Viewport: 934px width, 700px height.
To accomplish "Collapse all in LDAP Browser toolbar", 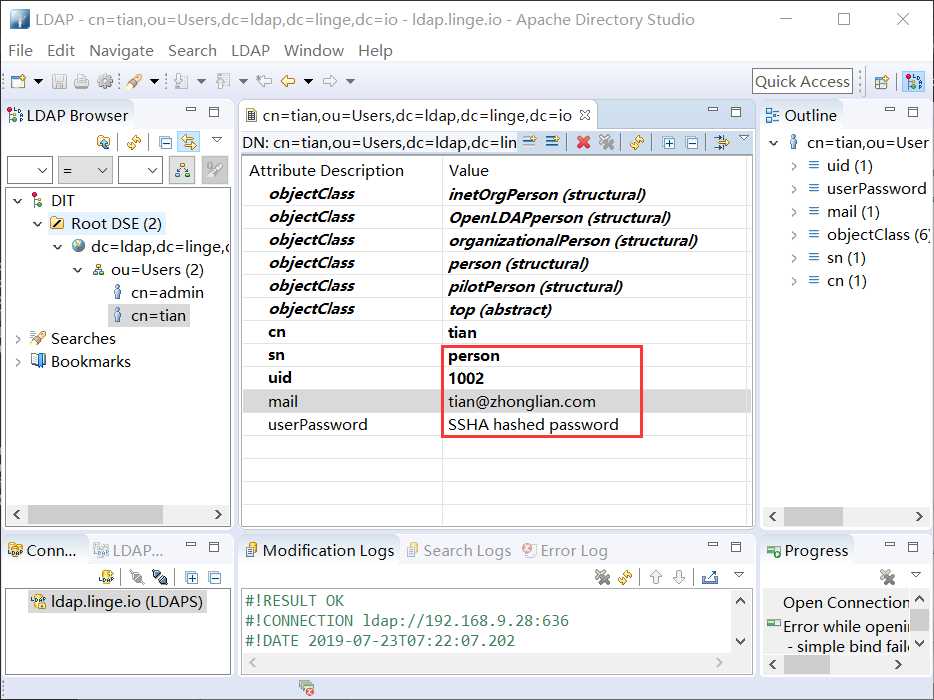I will (x=166, y=142).
